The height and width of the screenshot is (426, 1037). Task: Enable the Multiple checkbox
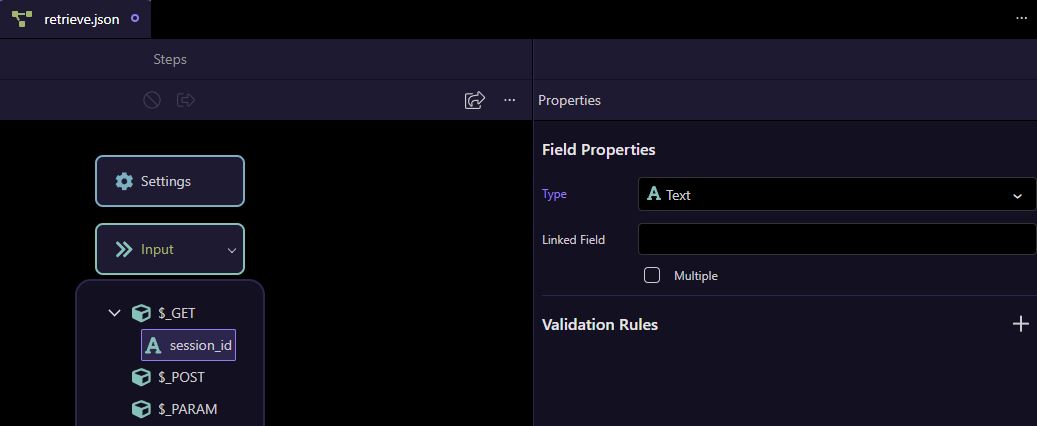[x=652, y=275]
